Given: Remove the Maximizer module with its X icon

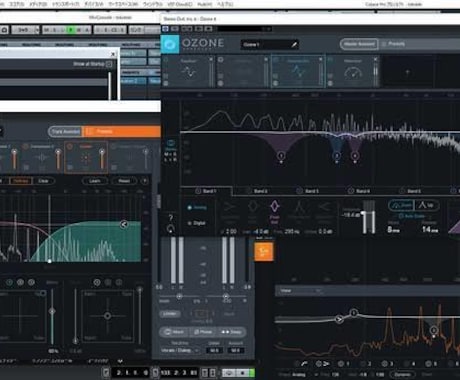Looking at the screenshot, I should pyautogui.click(x=375, y=59).
